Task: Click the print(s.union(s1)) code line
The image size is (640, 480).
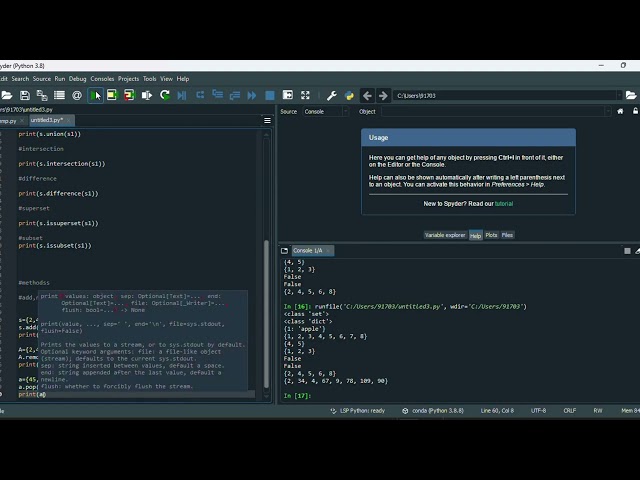Action: [x=49, y=134]
